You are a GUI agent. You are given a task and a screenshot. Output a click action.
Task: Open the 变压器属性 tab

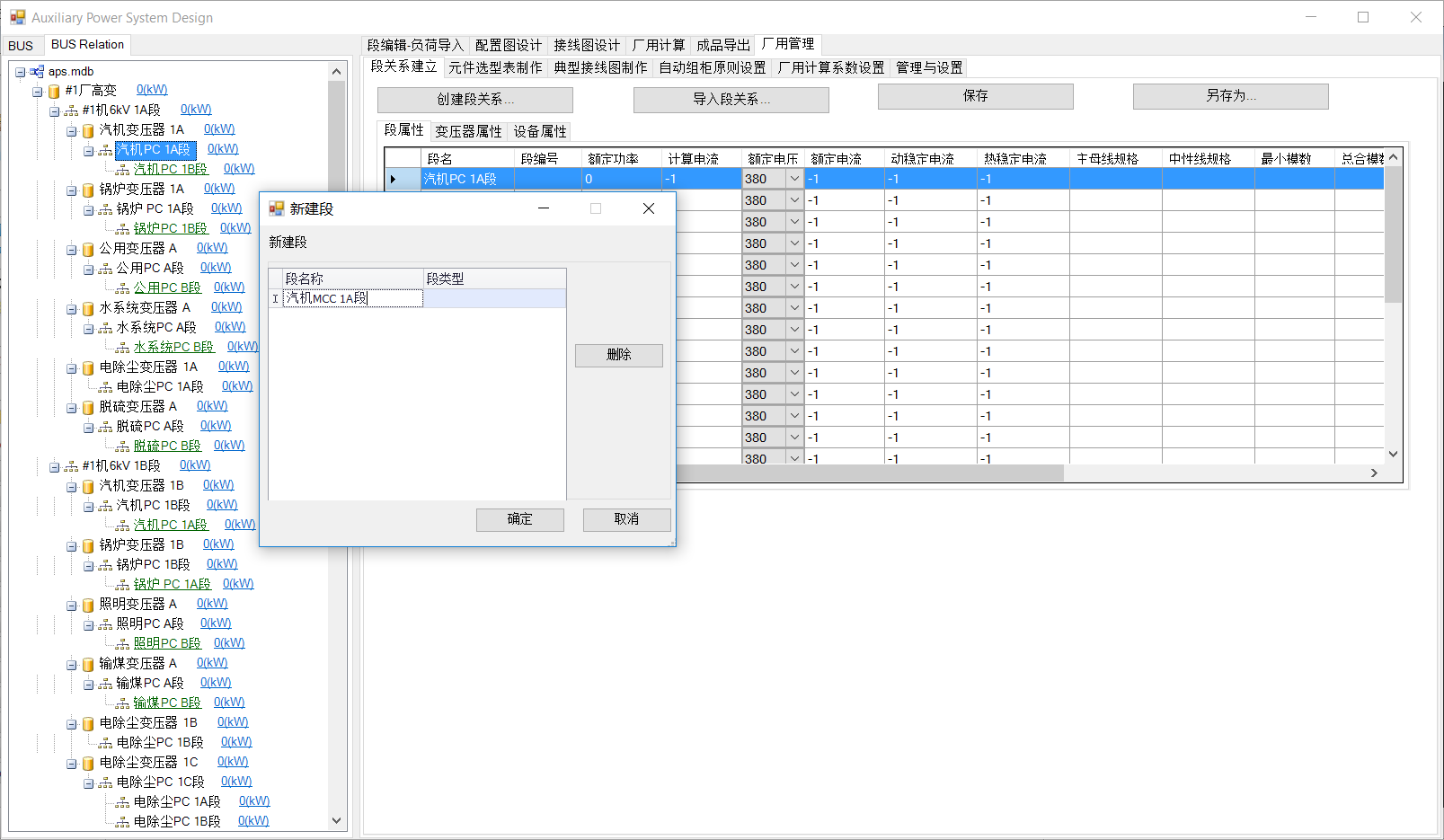[x=468, y=131]
